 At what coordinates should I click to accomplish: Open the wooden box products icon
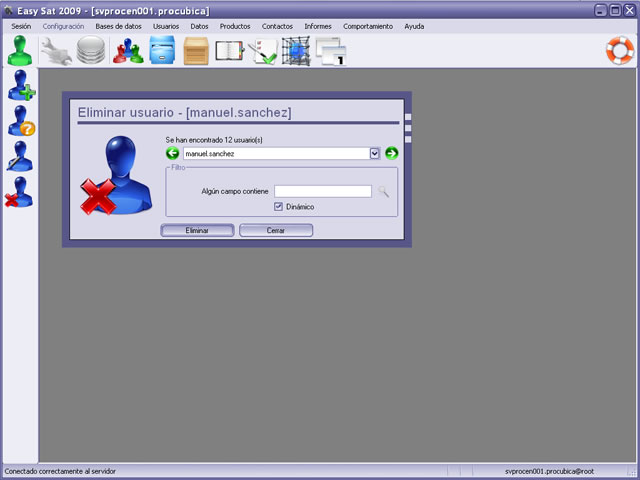[x=196, y=51]
